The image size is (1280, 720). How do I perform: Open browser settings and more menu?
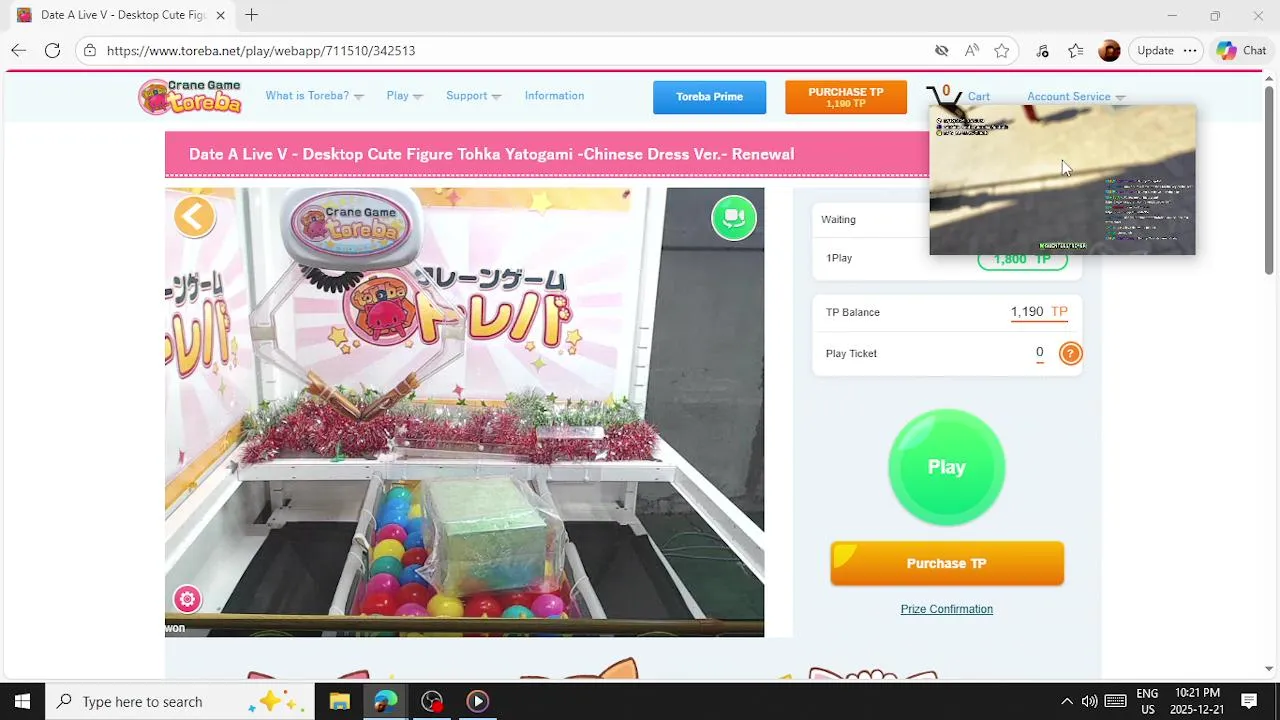(1190, 50)
